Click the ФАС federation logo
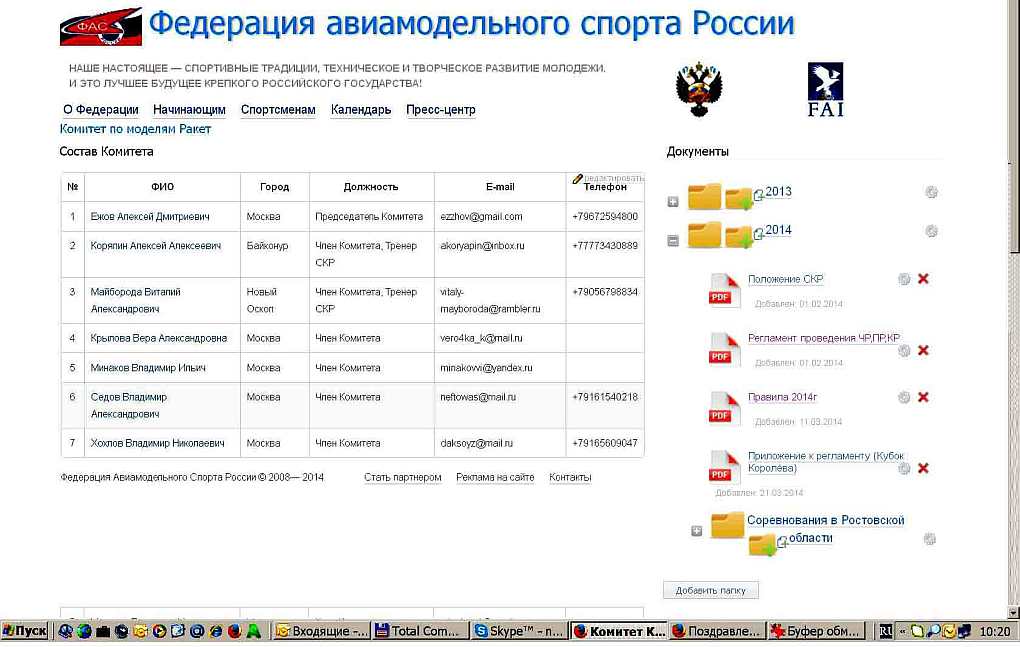Image resolution: width=1020 pixels, height=647 pixels. coord(101,27)
